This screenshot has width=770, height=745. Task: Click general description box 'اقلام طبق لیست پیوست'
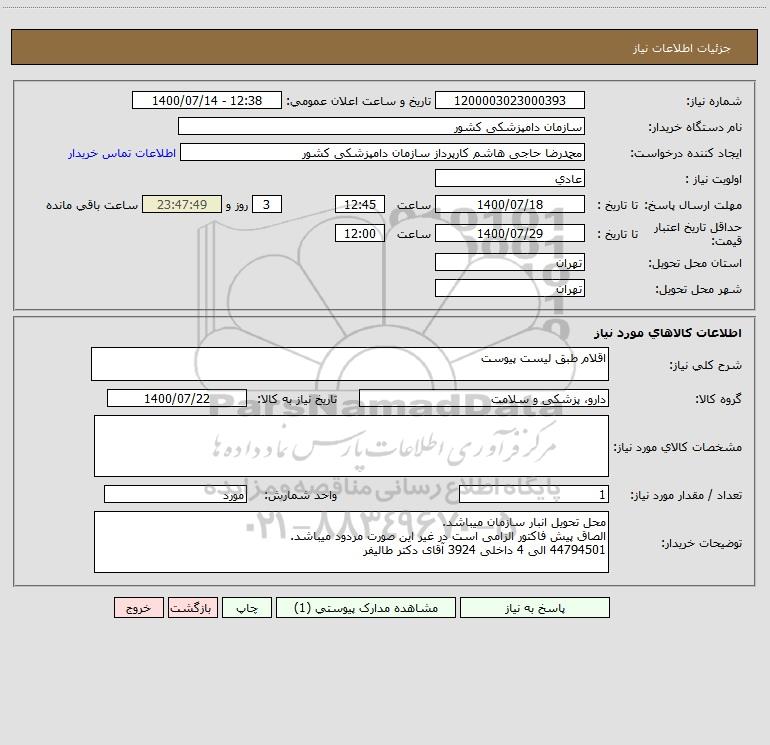(350, 364)
